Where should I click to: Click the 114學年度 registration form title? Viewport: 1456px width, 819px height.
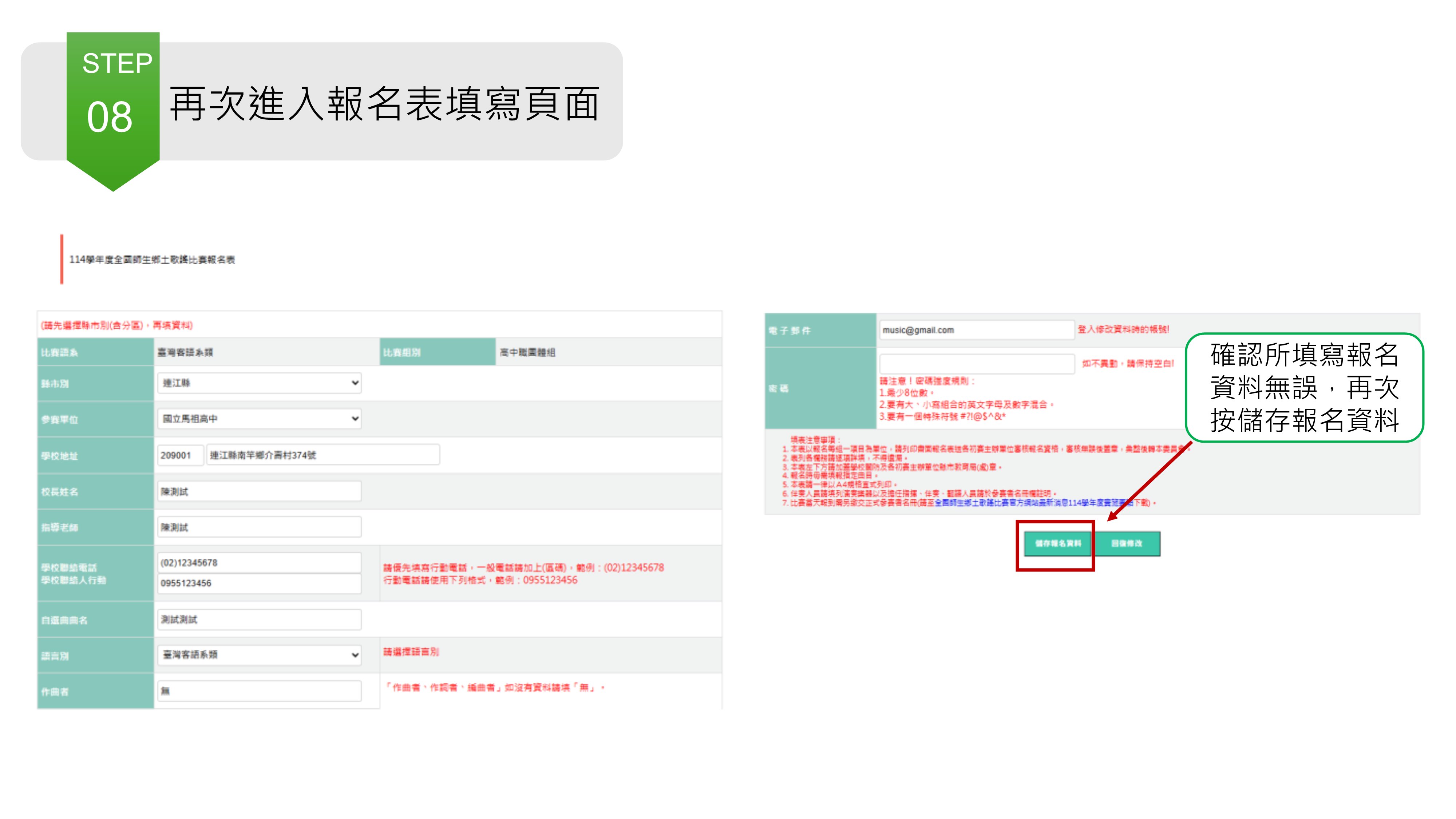[152, 260]
